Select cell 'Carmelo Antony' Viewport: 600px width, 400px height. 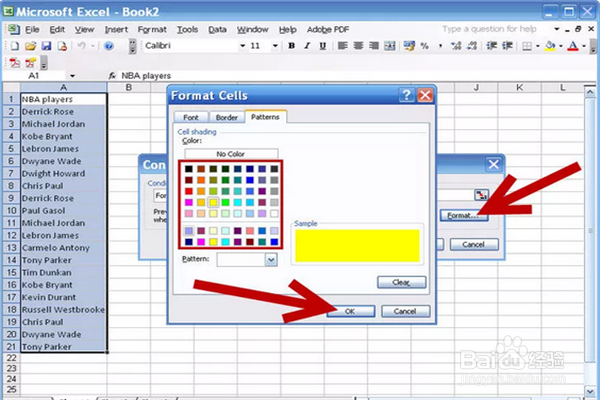[63, 248]
